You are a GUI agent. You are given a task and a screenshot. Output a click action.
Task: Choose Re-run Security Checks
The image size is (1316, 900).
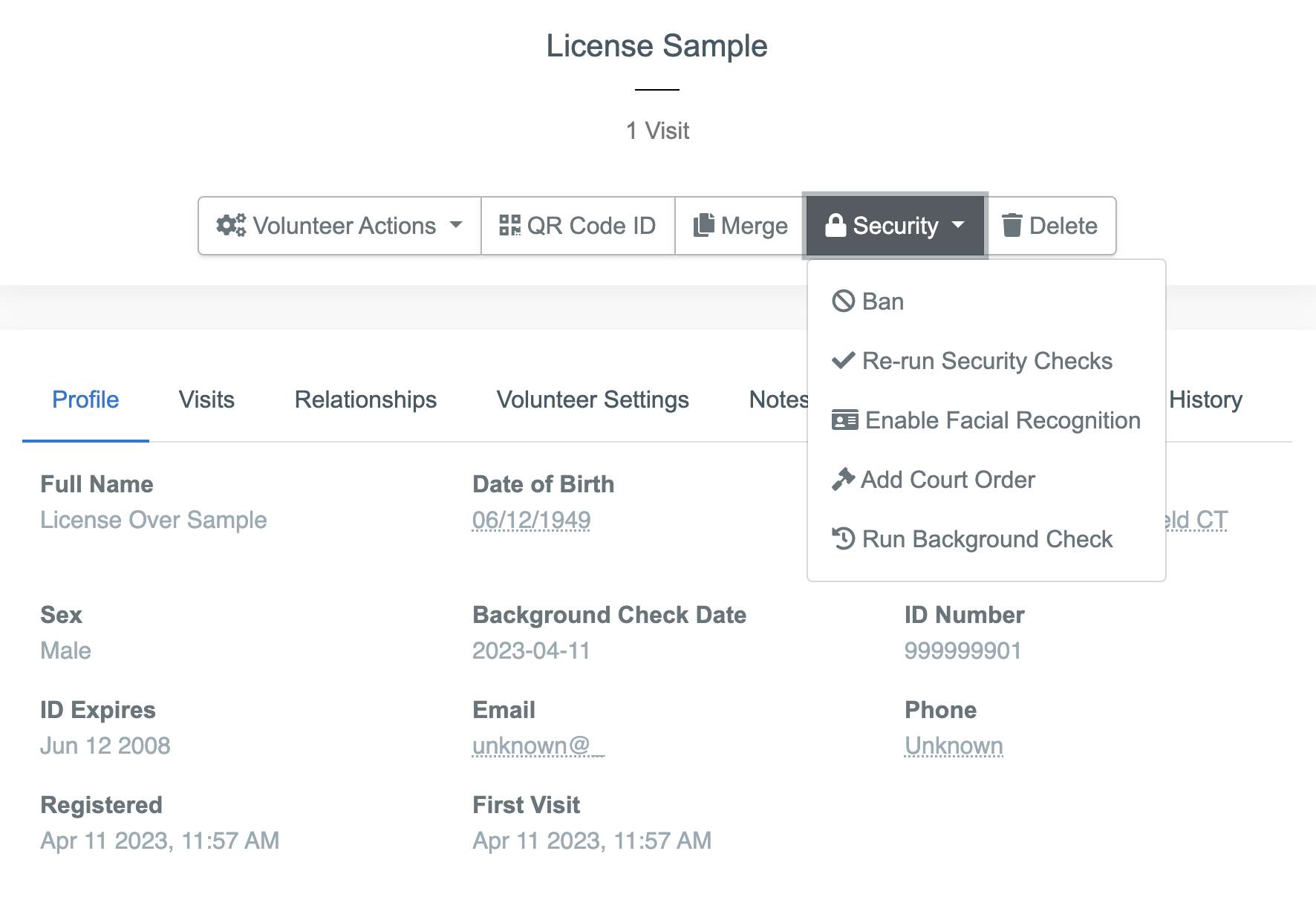pyautogui.click(x=986, y=361)
